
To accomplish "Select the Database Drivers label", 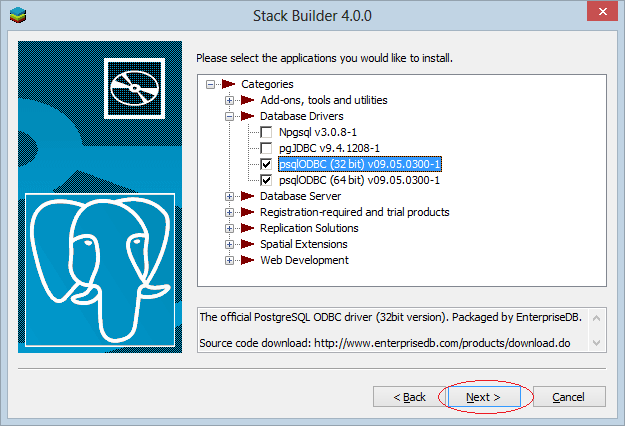I will pos(302,116).
